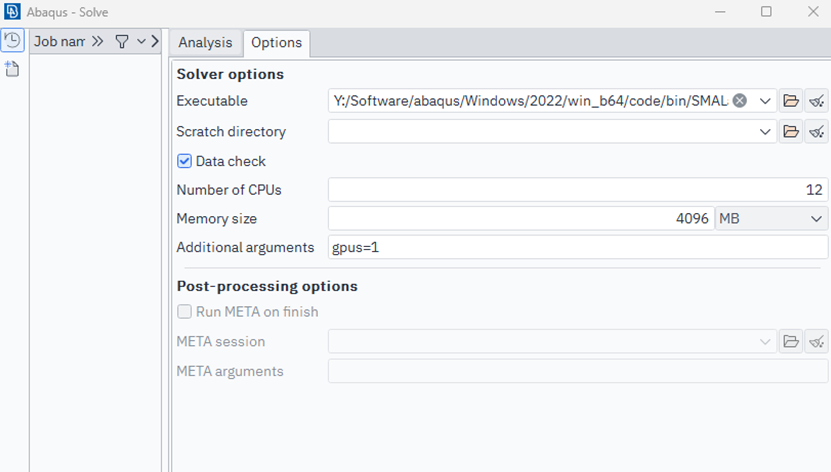Click the Number of CPUs field
Viewport: 831px width, 472px height.
[x=578, y=190]
